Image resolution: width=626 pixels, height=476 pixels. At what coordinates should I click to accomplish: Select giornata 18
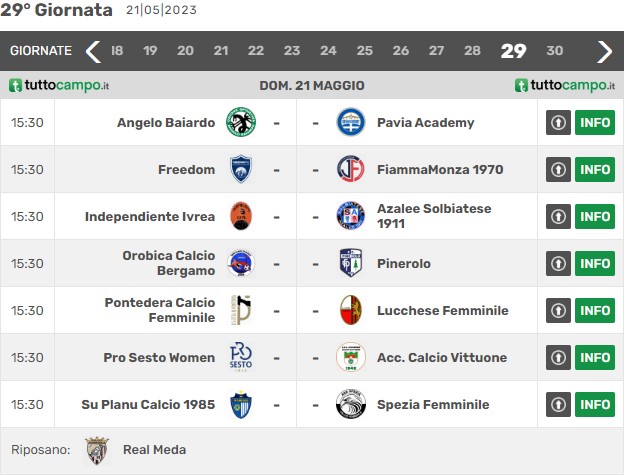coord(117,51)
